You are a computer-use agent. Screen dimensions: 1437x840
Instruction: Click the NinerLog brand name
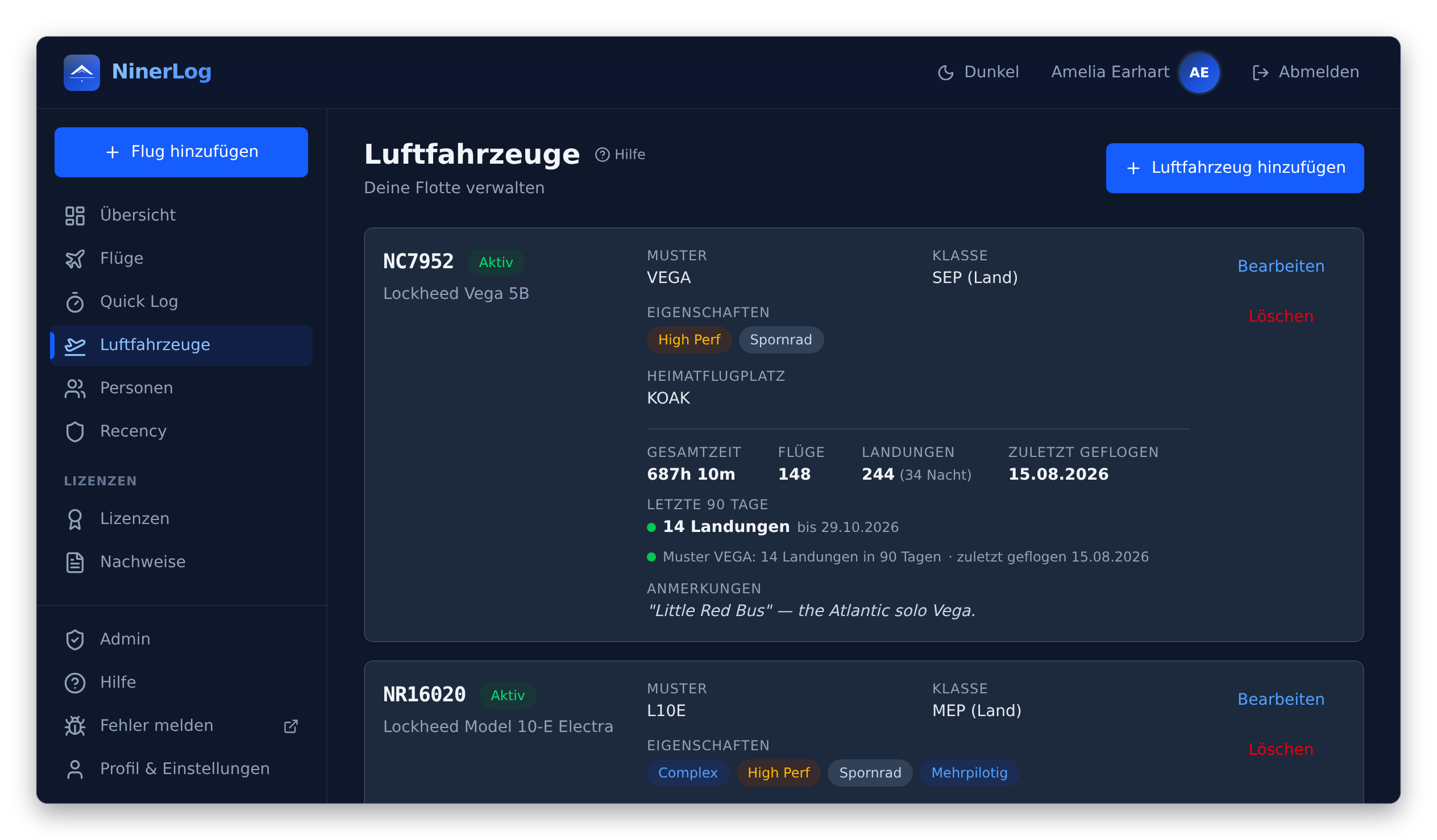click(161, 72)
